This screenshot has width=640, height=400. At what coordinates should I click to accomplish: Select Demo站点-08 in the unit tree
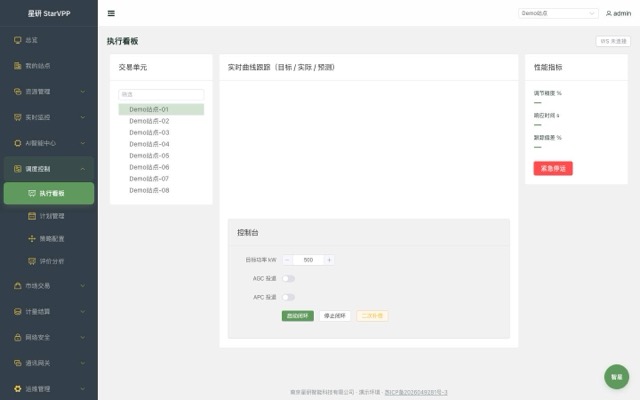click(x=161, y=190)
